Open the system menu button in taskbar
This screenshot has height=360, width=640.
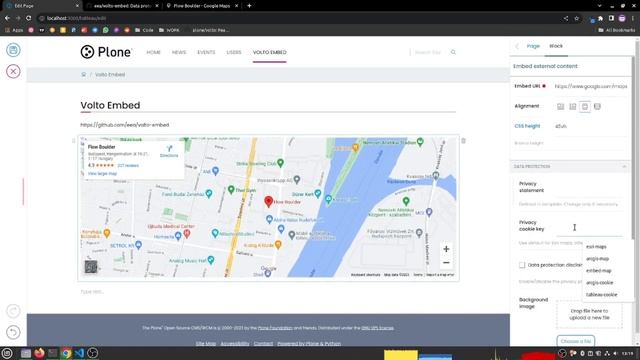point(7,353)
